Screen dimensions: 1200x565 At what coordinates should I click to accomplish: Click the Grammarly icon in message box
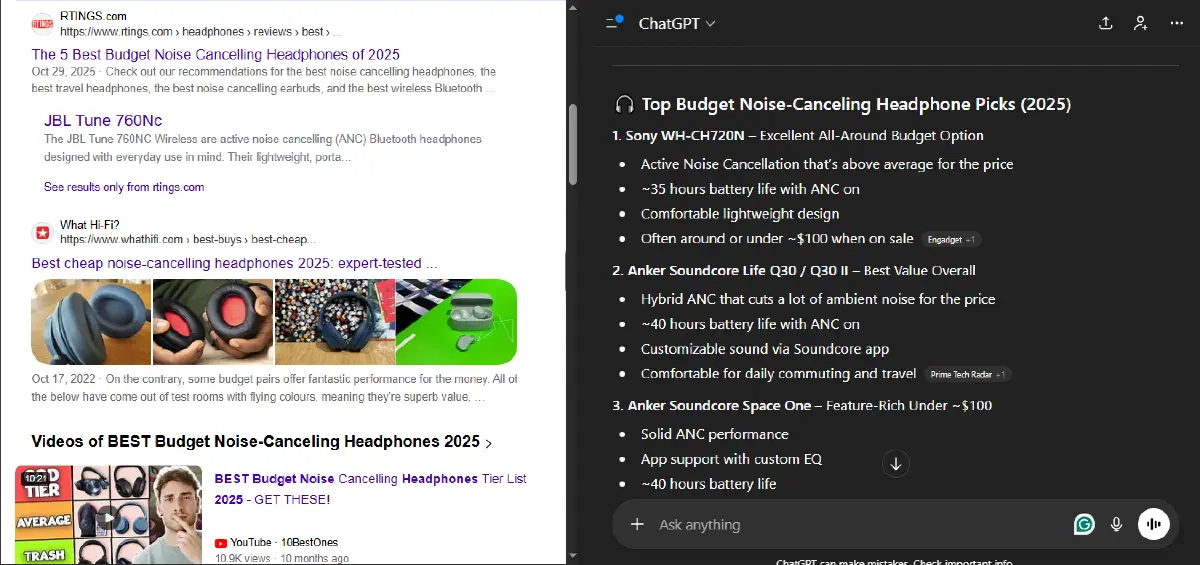coord(1084,524)
